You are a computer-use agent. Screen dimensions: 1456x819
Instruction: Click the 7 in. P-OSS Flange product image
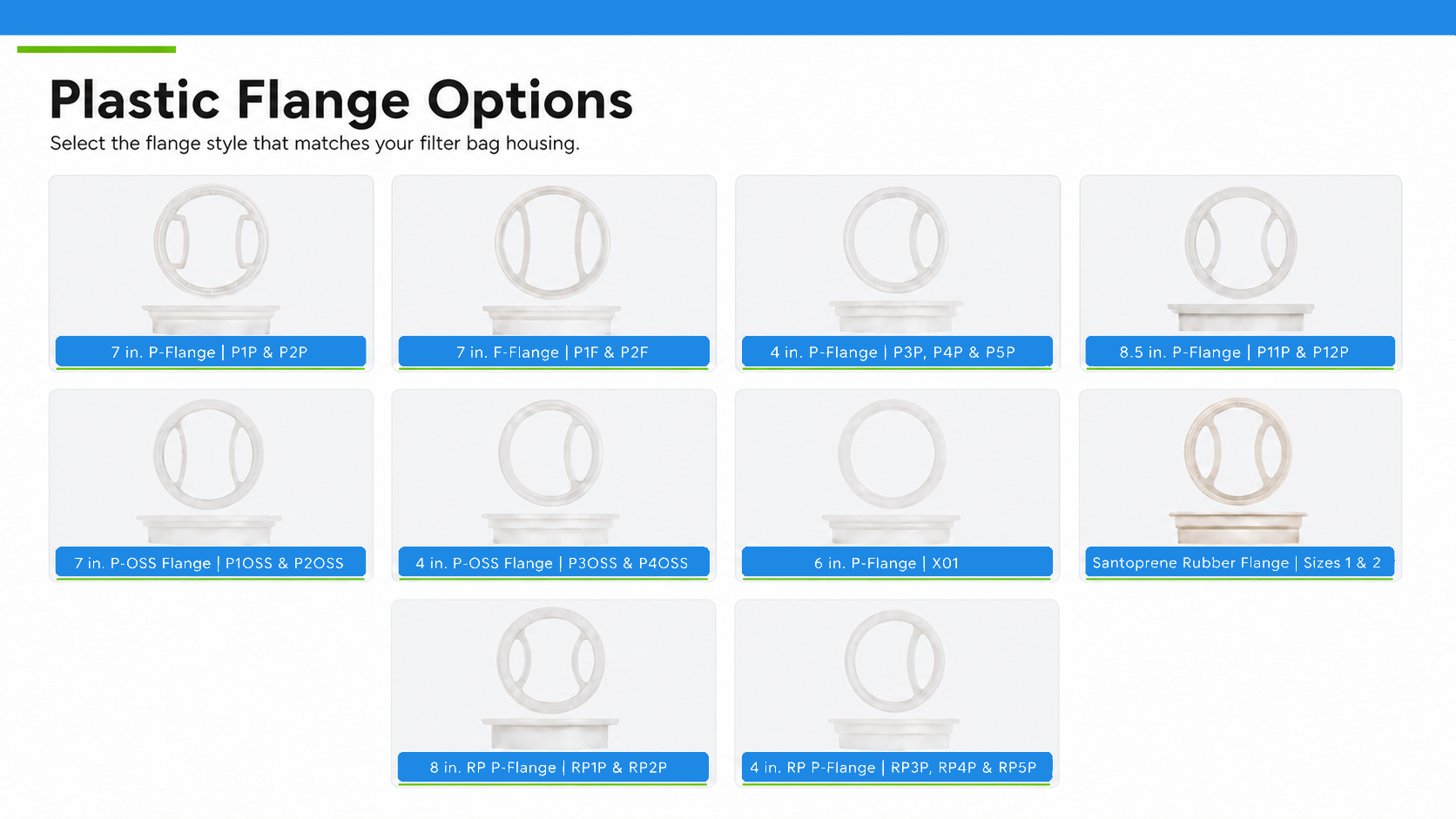point(209,472)
